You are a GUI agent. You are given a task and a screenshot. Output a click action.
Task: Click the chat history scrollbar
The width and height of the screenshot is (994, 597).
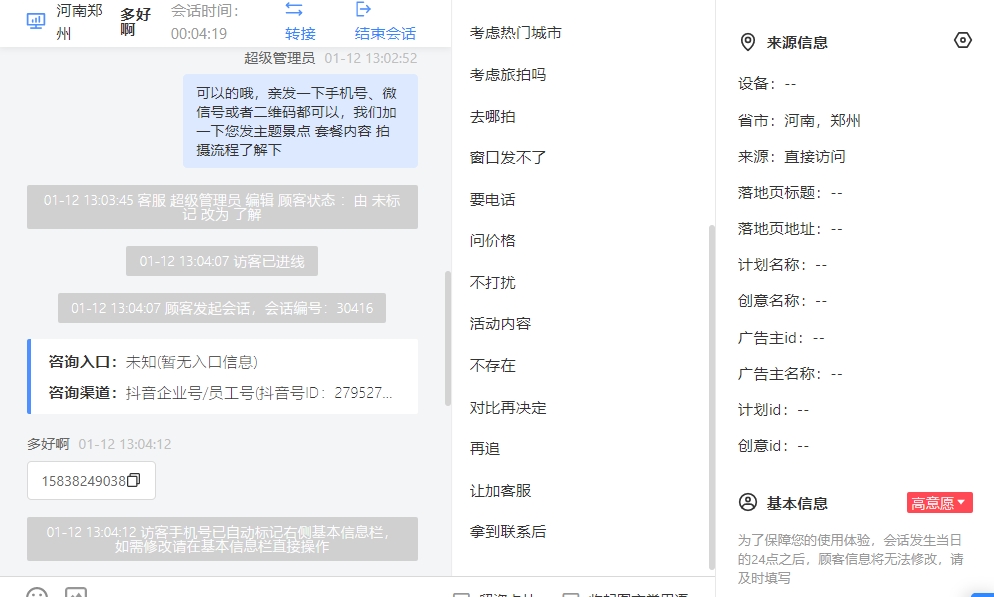point(448,338)
